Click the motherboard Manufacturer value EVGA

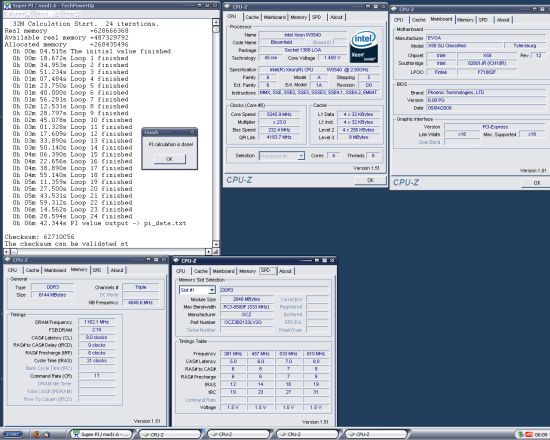click(487, 38)
